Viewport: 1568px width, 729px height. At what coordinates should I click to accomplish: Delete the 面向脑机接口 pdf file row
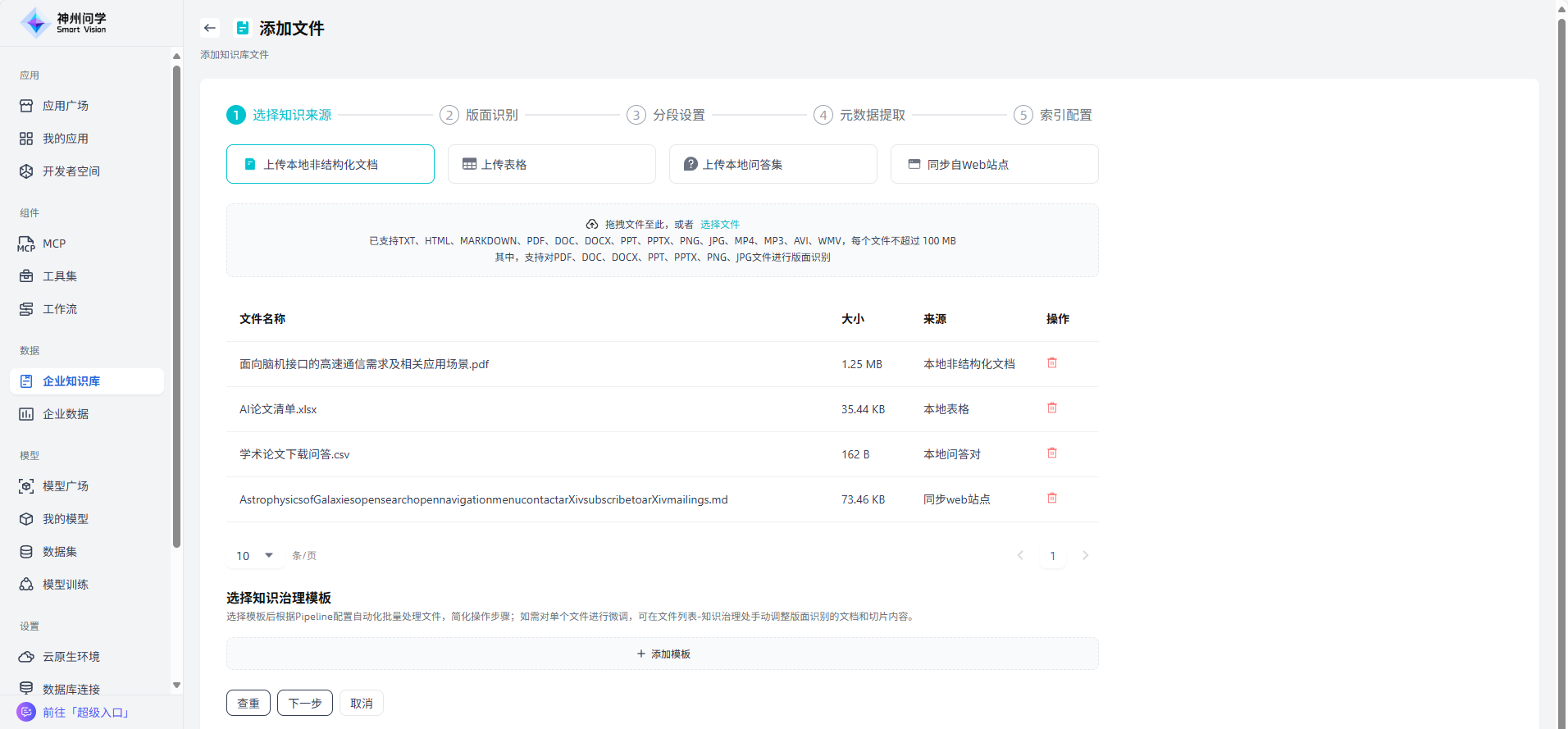tap(1052, 362)
